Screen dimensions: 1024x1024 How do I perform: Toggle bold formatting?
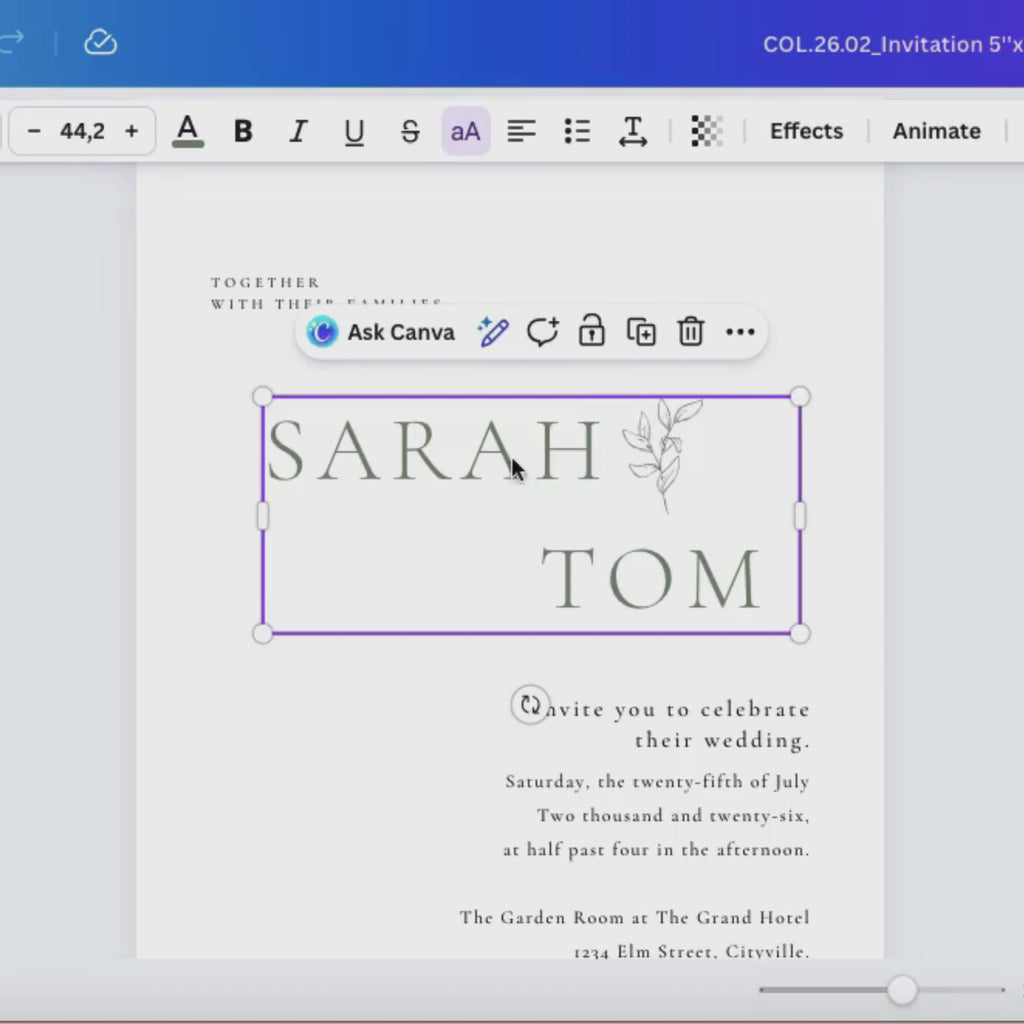[x=243, y=131]
